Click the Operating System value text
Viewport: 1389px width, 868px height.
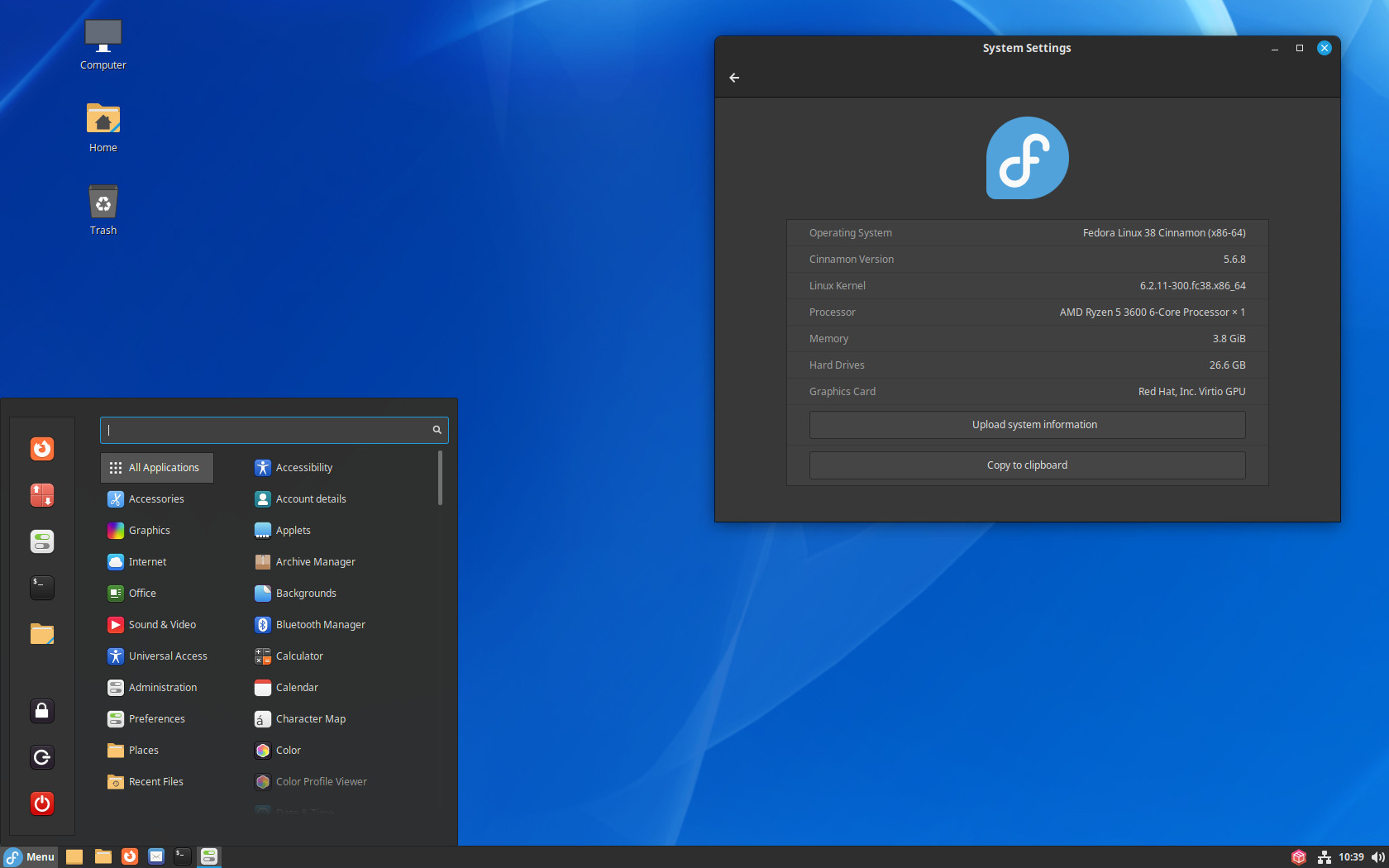(x=1164, y=233)
